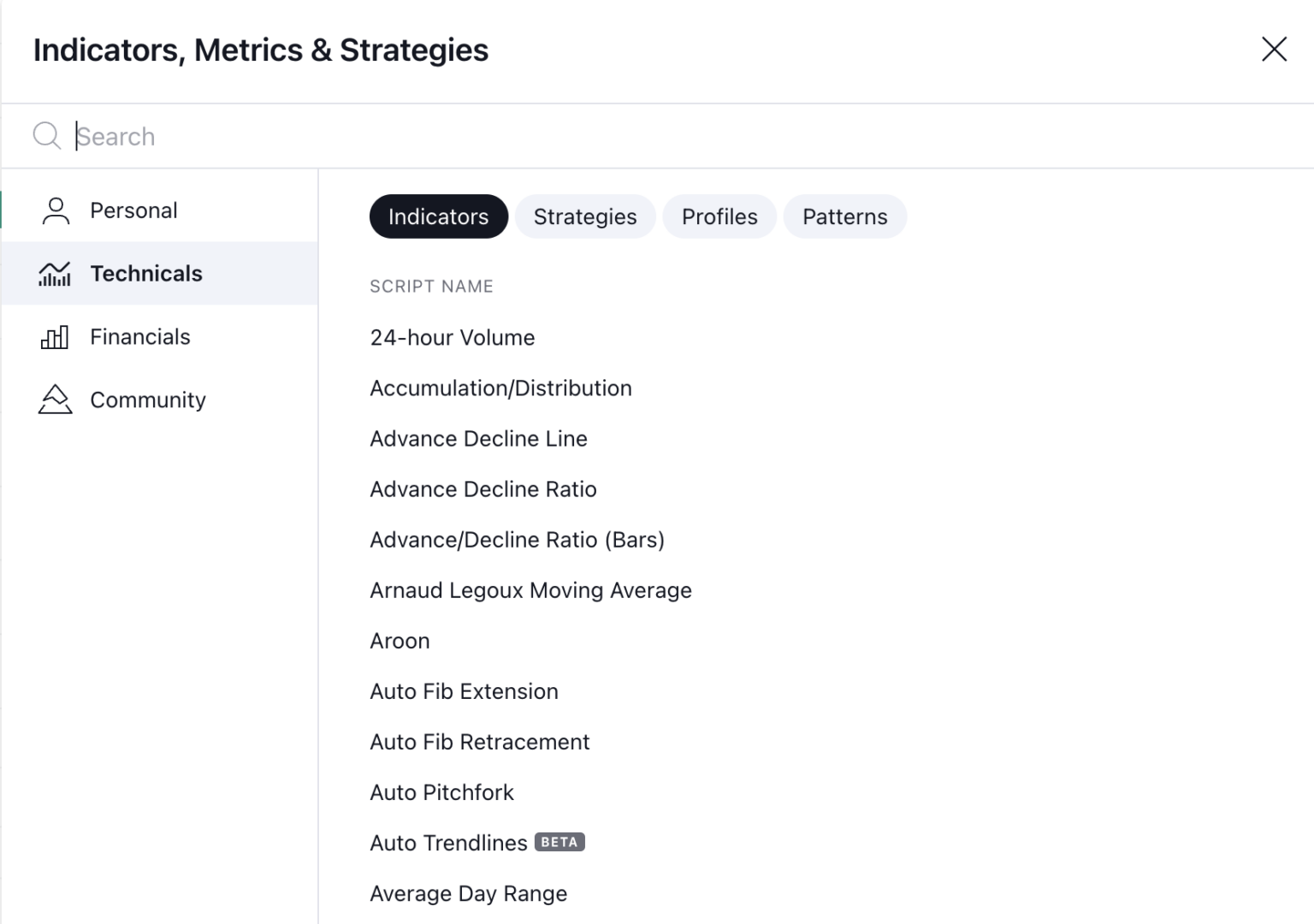
Task: Choose Arnaud Legoux Moving Average
Action: [530, 590]
